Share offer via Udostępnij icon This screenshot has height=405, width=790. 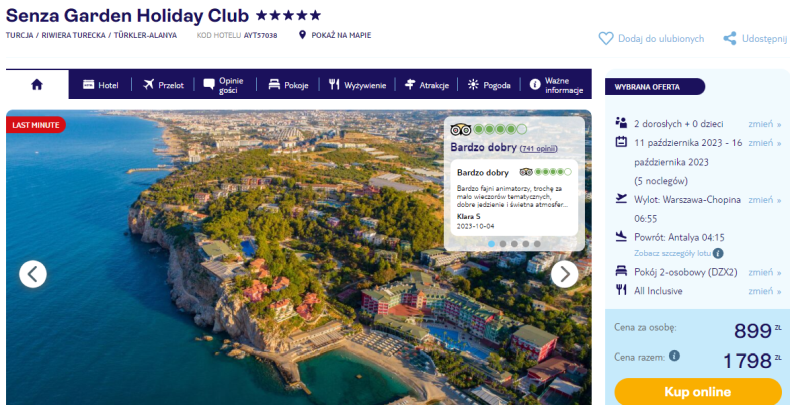click(x=730, y=38)
